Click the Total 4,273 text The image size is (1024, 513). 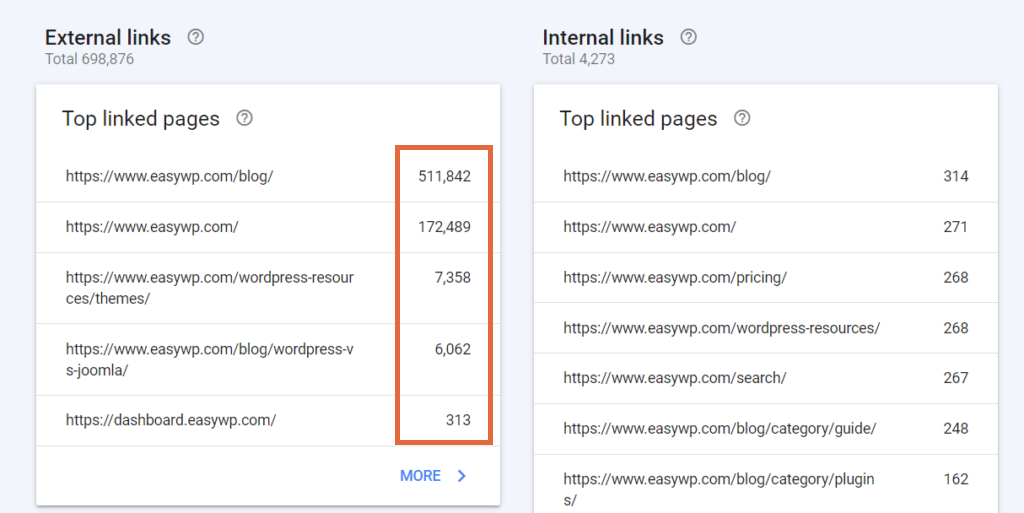pos(579,59)
